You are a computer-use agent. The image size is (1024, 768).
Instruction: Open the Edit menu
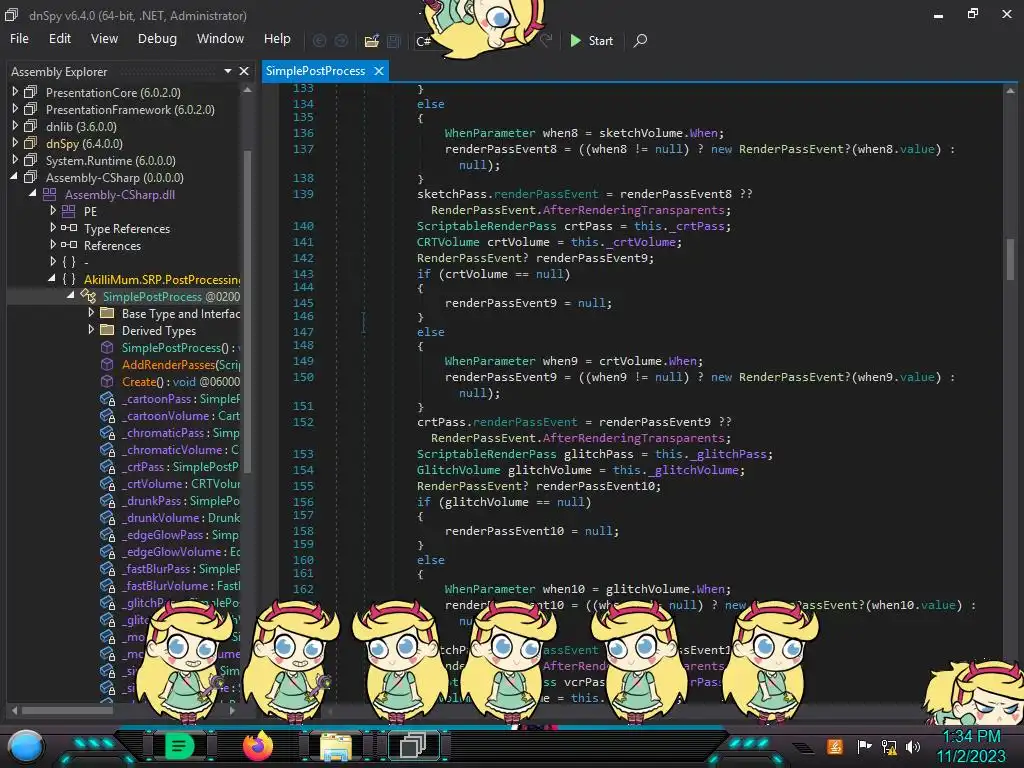[59, 39]
